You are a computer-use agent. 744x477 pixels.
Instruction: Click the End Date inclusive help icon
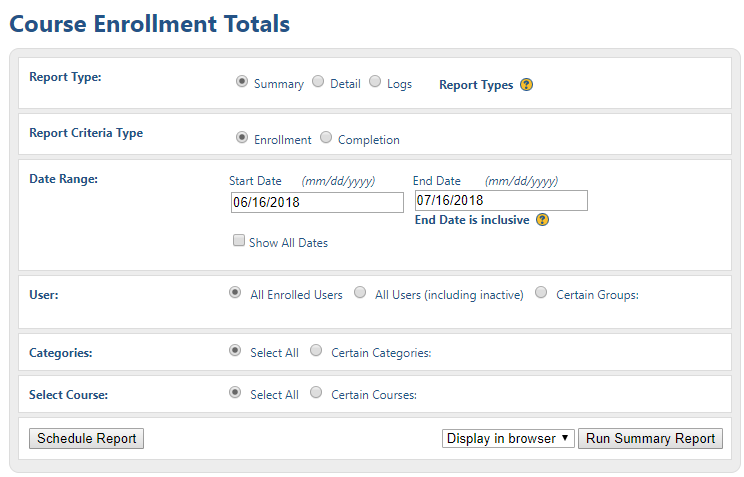click(542, 220)
